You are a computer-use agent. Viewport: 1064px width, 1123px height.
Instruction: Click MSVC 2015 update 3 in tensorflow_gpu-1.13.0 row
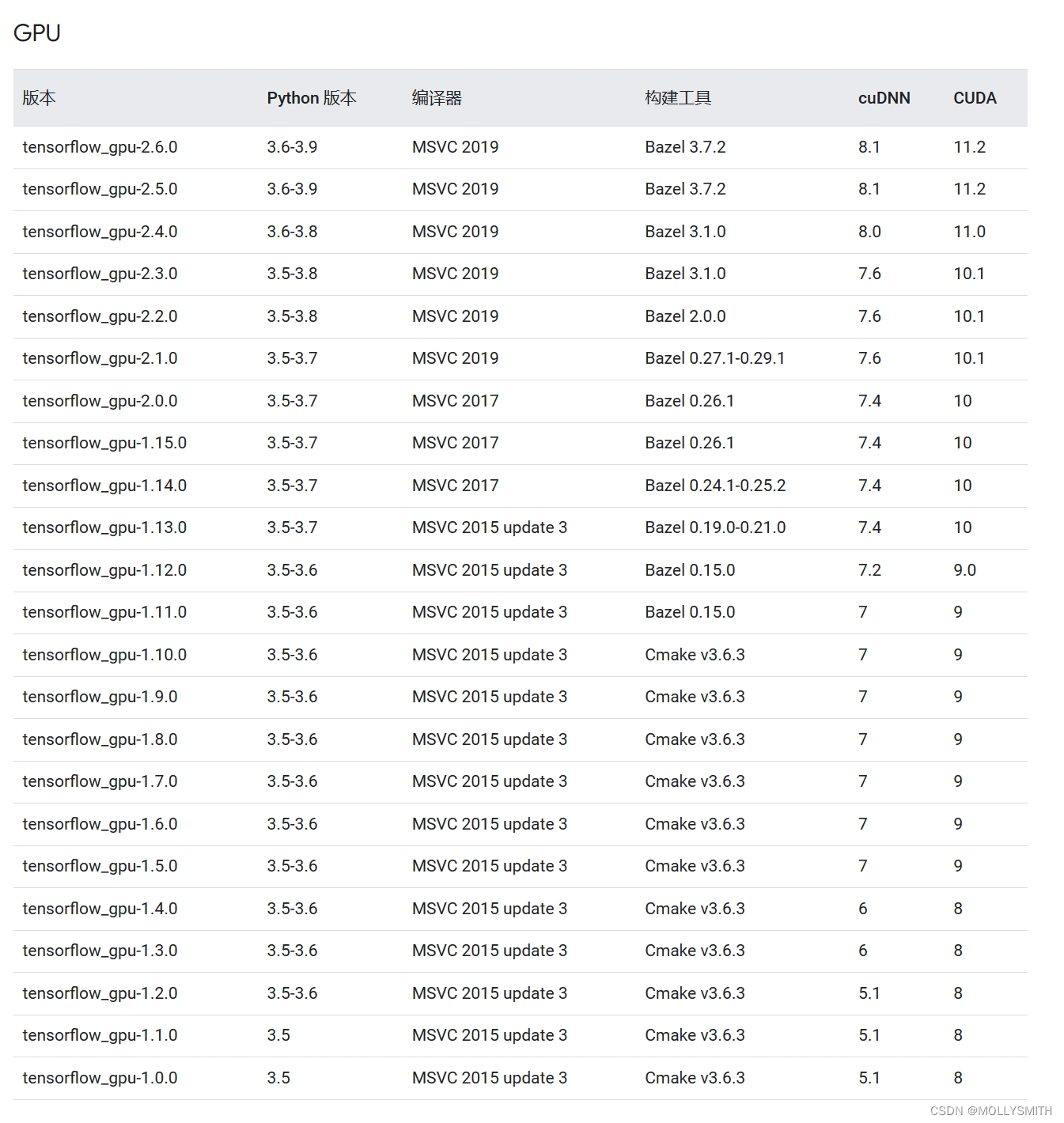point(490,527)
